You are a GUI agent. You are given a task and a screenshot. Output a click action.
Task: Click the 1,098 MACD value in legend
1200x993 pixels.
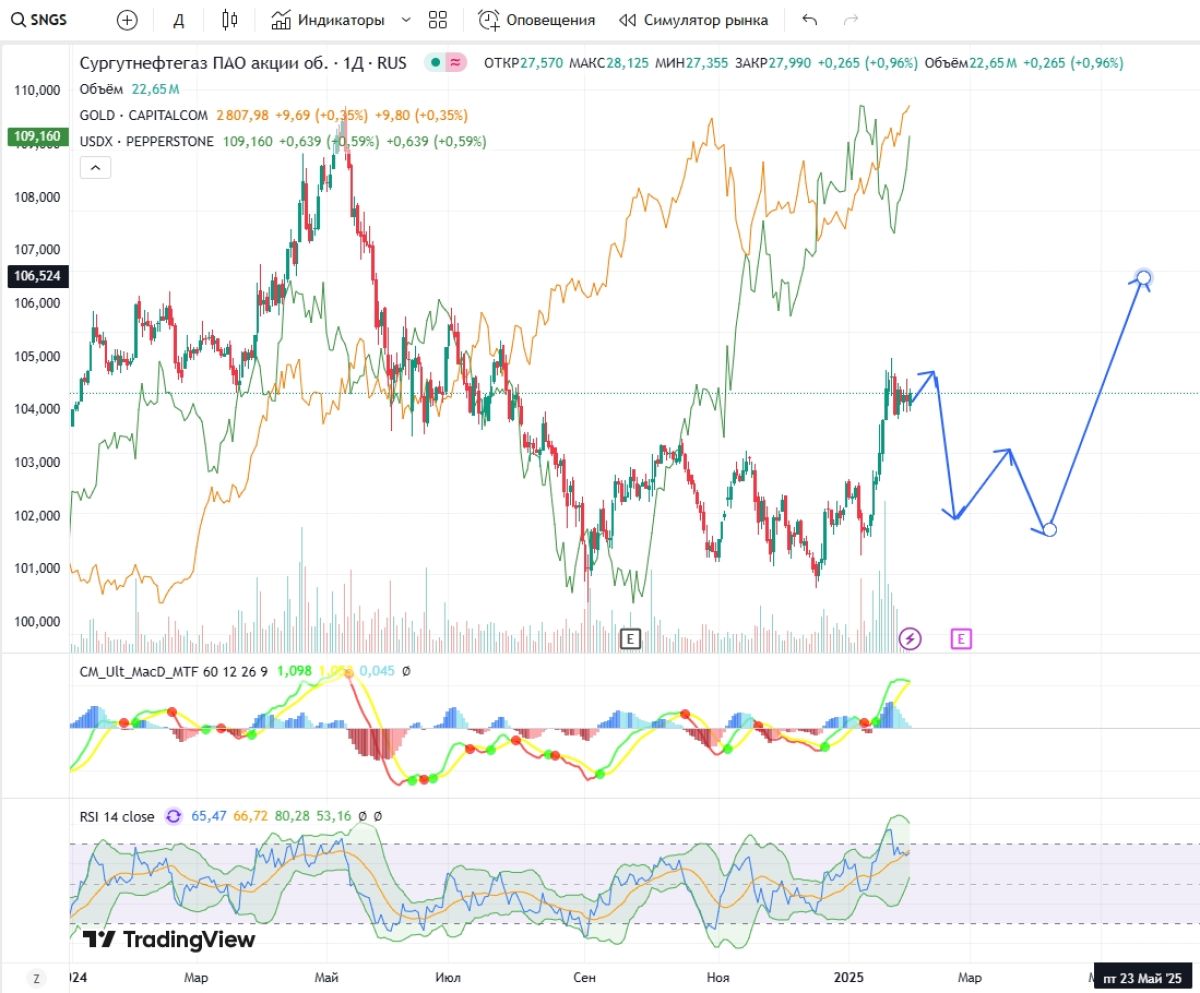coord(294,672)
